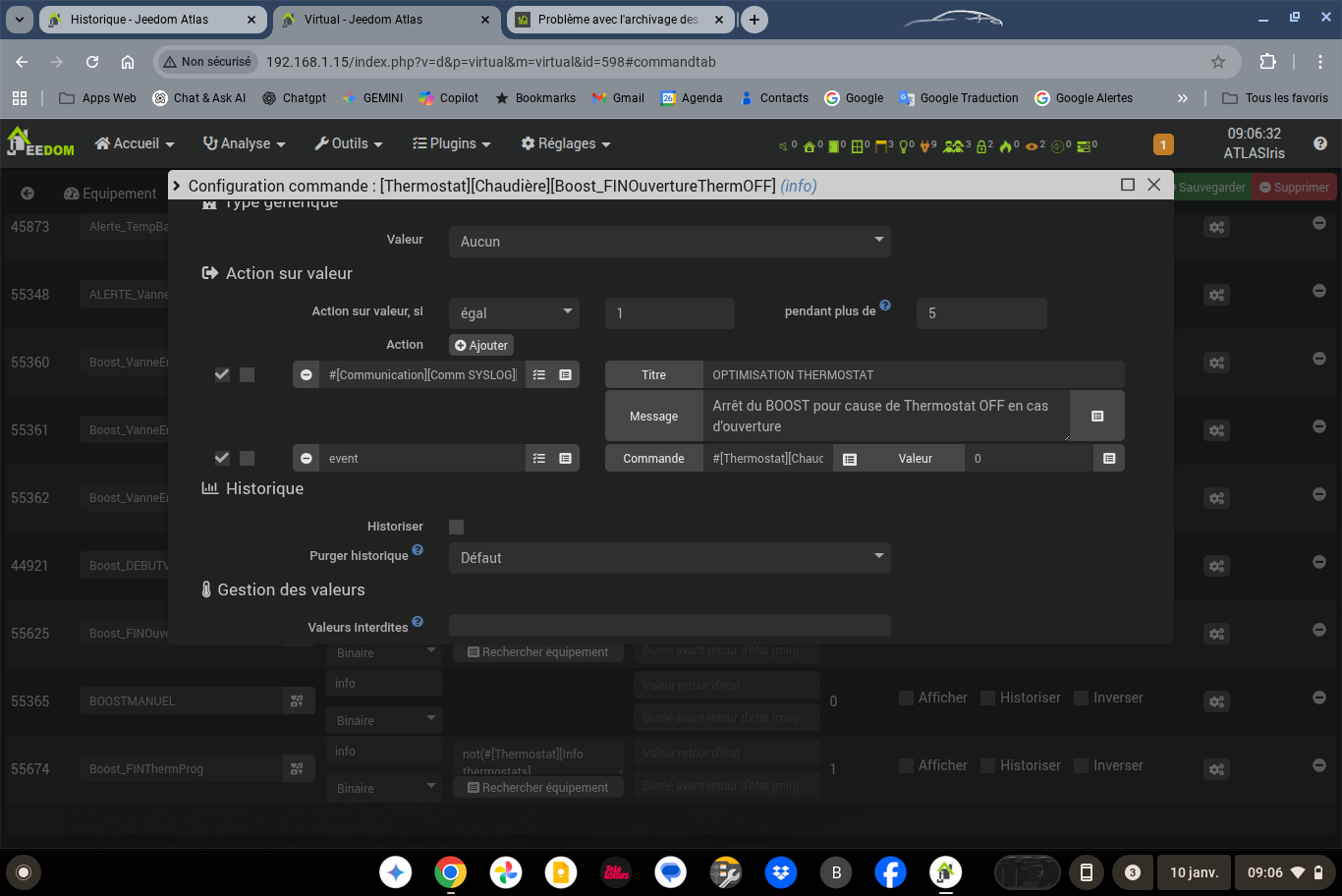This screenshot has height=896, width=1342.
Task: Click the Purger historique help icon
Action: click(418, 550)
